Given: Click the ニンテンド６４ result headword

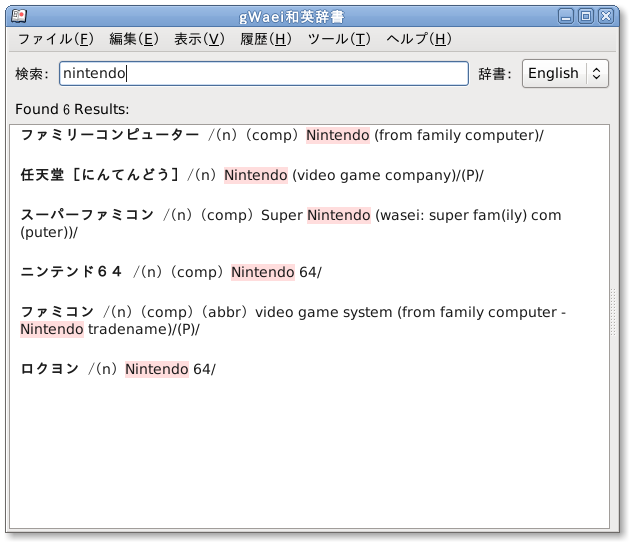Looking at the screenshot, I should (x=72, y=272).
